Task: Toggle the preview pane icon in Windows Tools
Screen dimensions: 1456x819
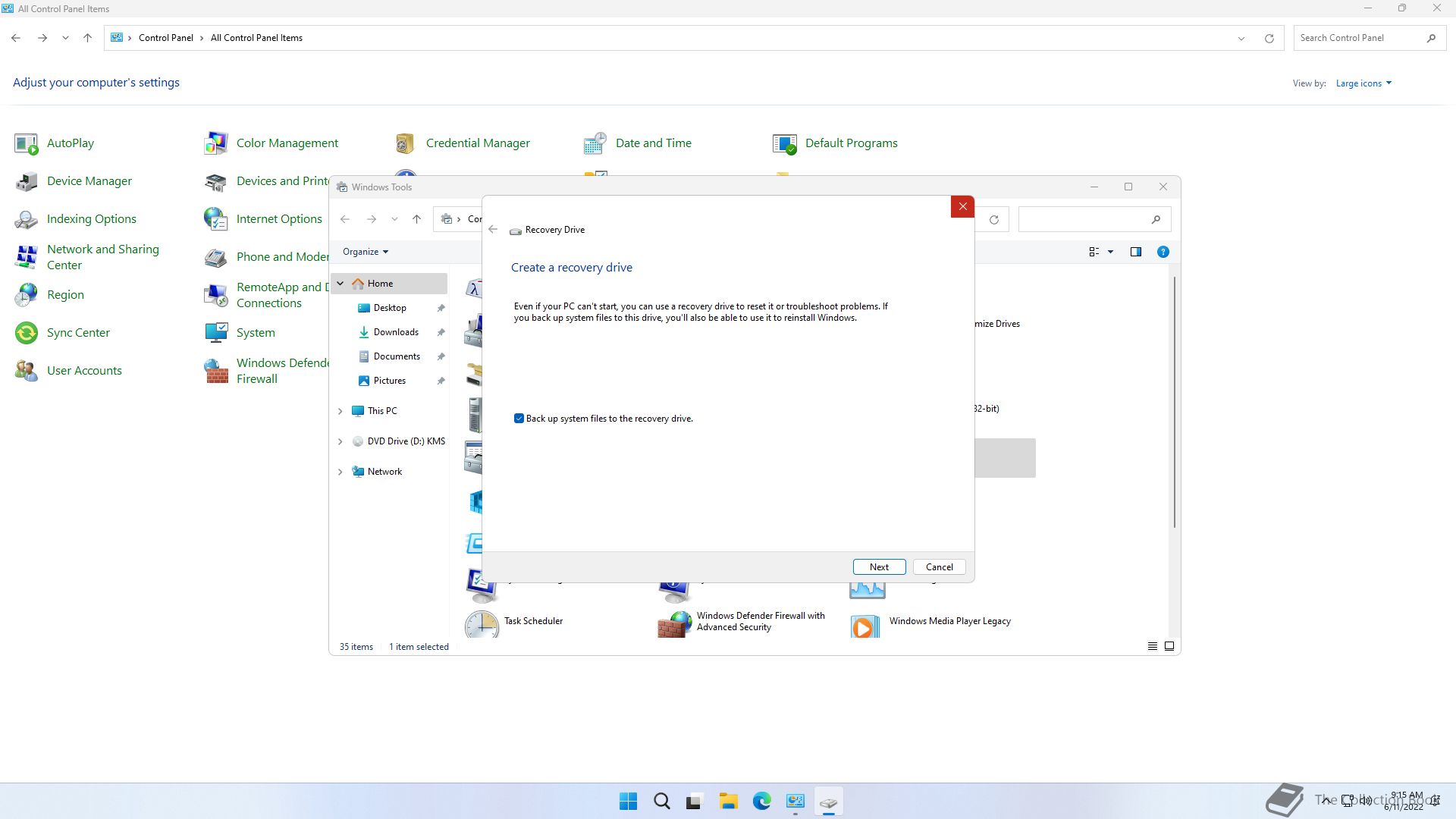Action: tap(1135, 252)
